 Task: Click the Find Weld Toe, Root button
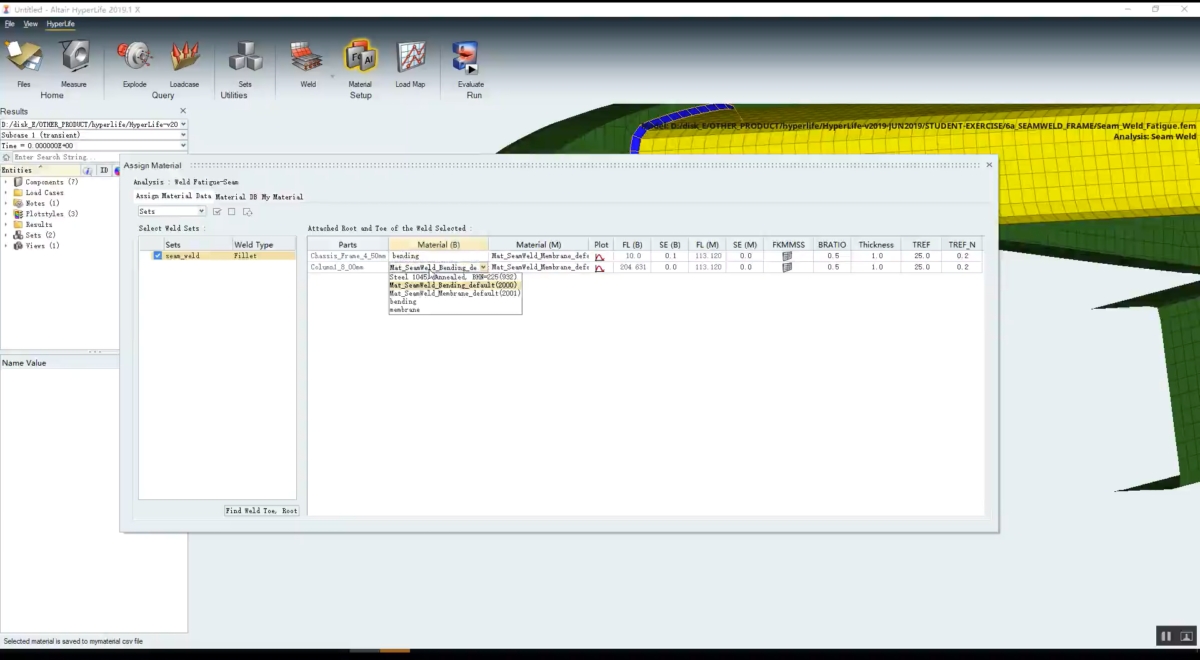coord(261,510)
